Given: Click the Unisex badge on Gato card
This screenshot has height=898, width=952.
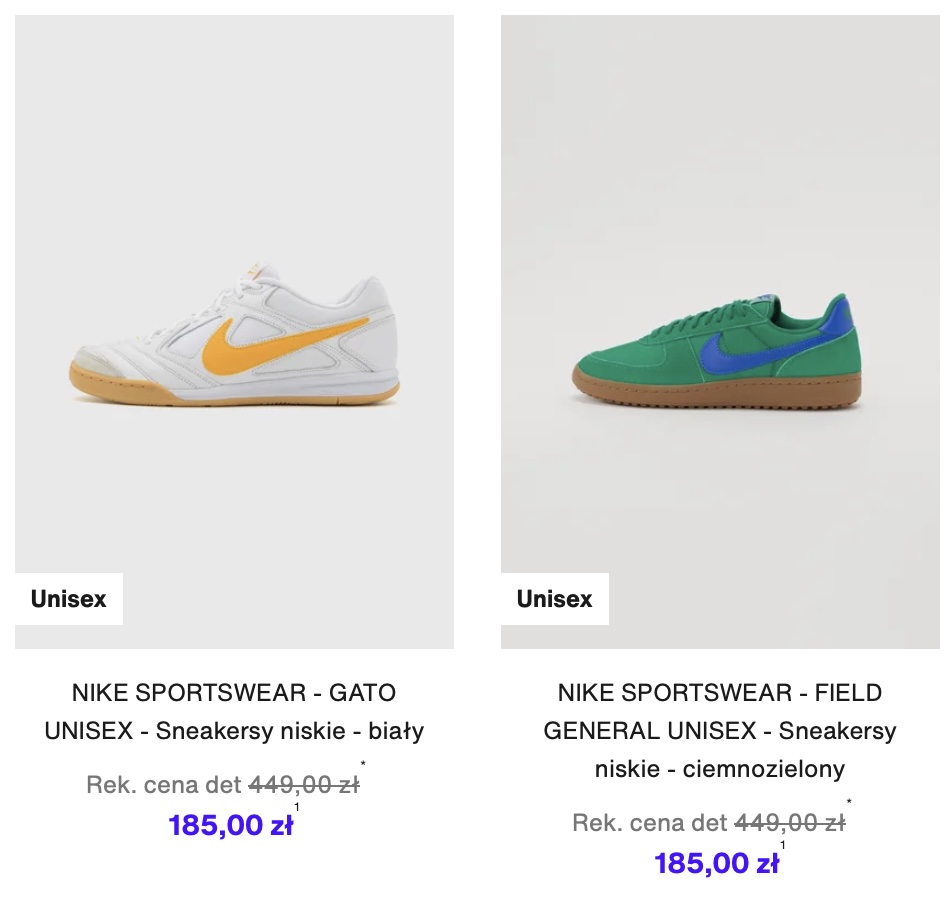Looking at the screenshot, I should [x=69, y=599].
